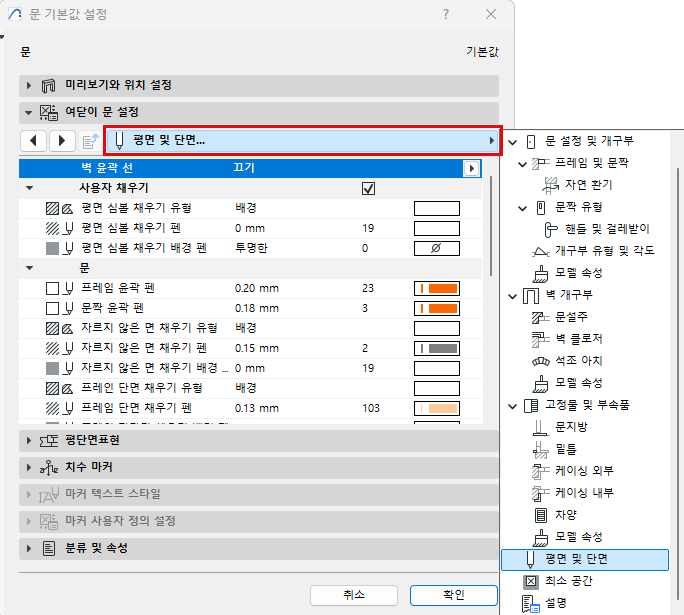Select the 벽 윤곽 선 row
The height and width of the screenshot is (615, 684).
pyautogui.click(x=250, y=168)
